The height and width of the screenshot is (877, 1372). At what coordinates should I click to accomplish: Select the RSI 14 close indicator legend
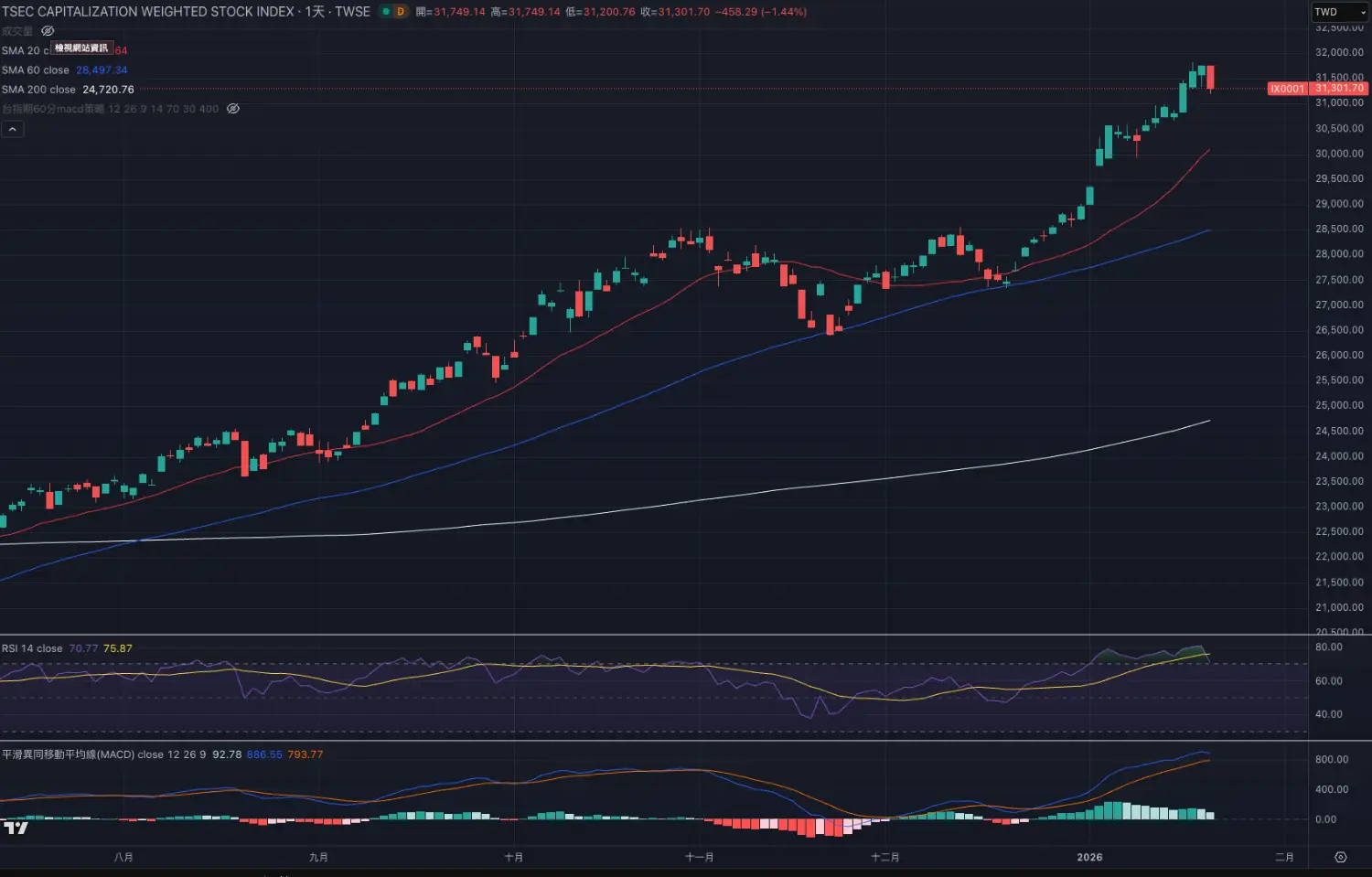(x=32, y=648)
